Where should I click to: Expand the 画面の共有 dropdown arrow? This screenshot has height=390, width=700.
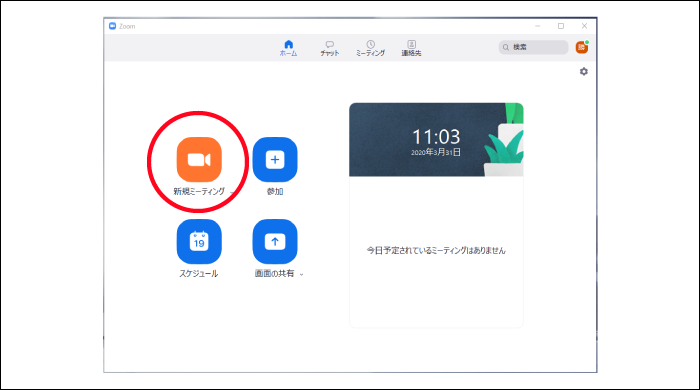point(301,274)
